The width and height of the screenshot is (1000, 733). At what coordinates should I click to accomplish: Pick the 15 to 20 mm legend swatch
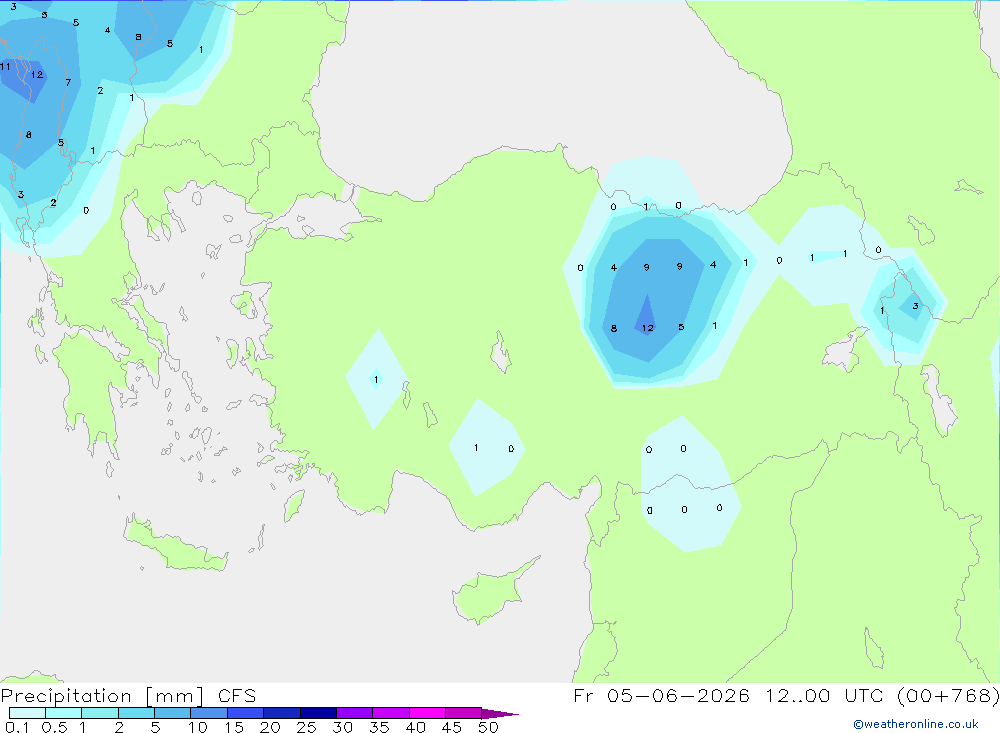[245, 713]
